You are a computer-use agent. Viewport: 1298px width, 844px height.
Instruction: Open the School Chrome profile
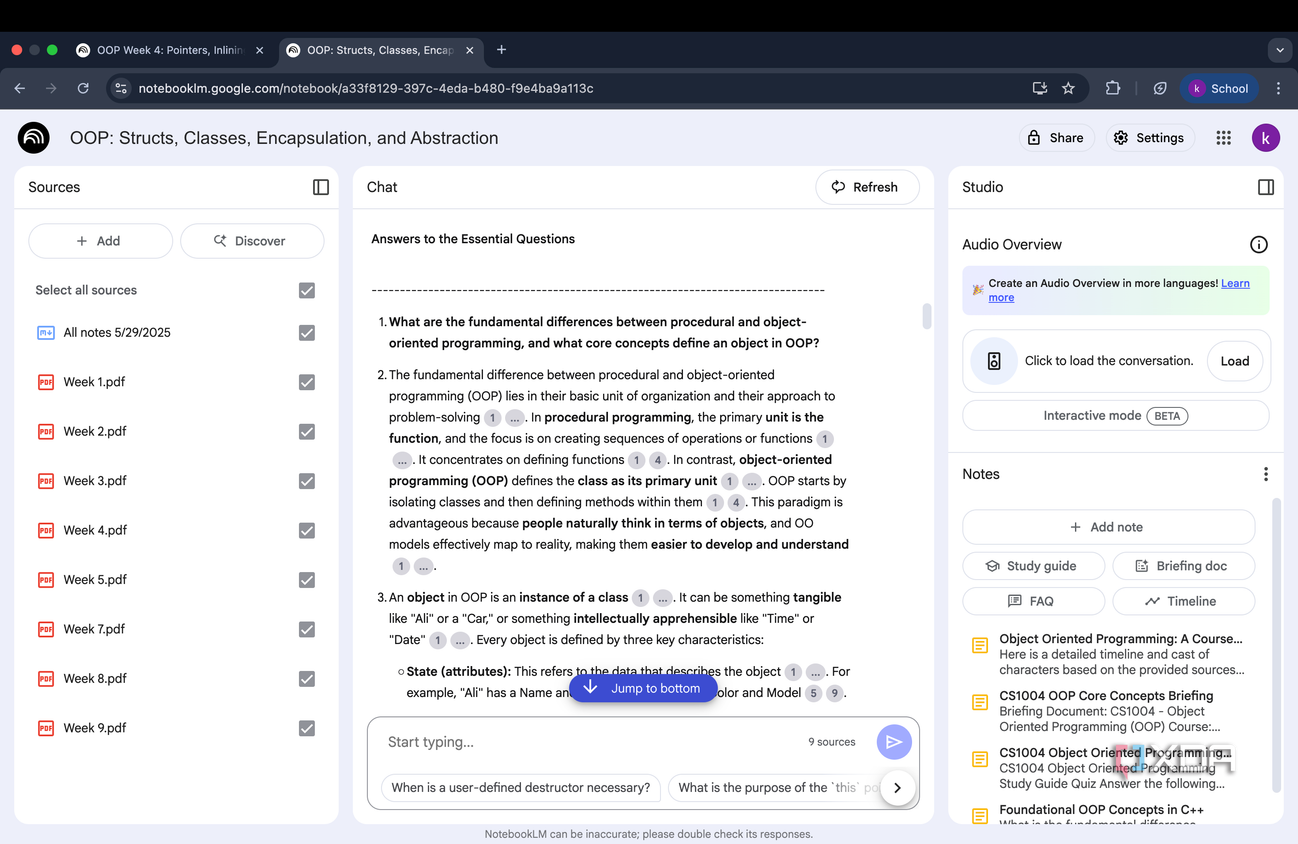1217,88
